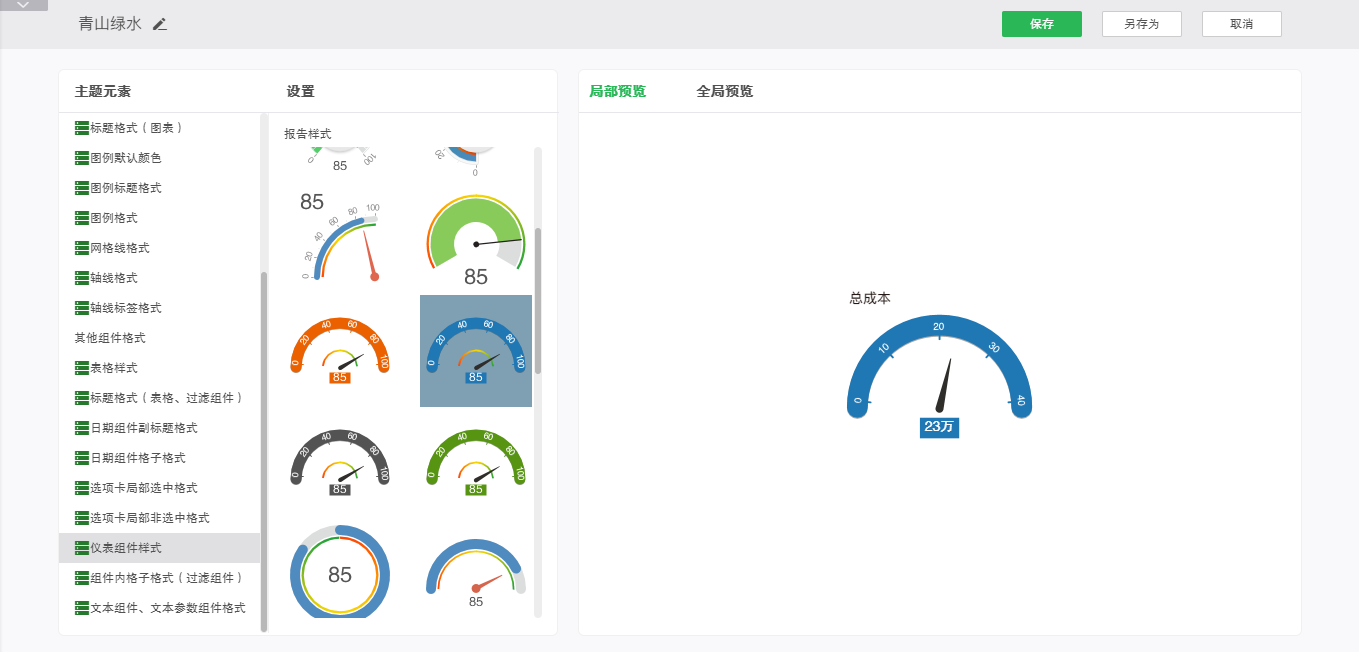Select the blue circular ring gauge style
This screenshot has height=652, width=1359.
340,573
